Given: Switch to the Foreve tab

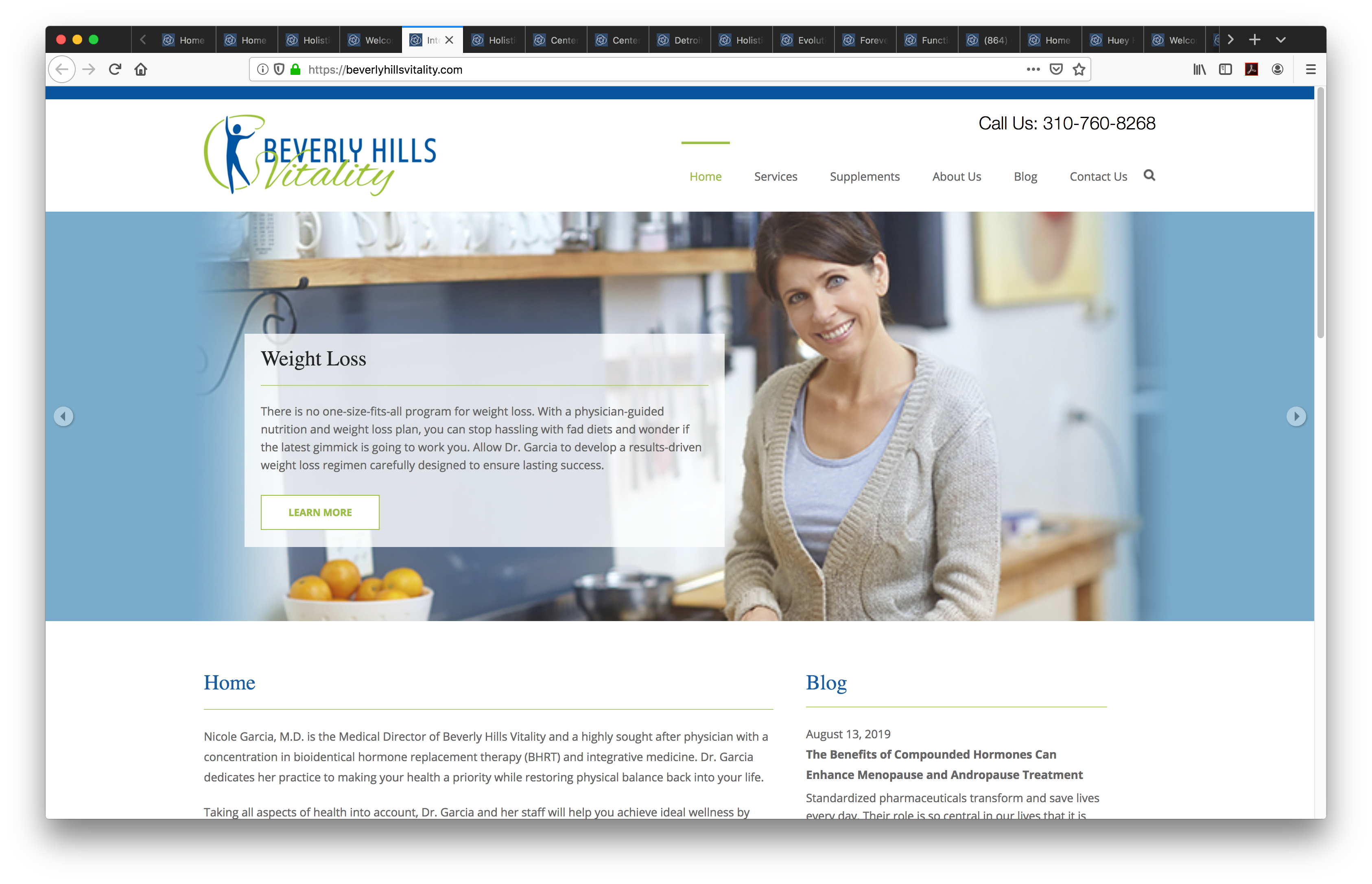Looking at the screenshot, I should click(865, 40).
